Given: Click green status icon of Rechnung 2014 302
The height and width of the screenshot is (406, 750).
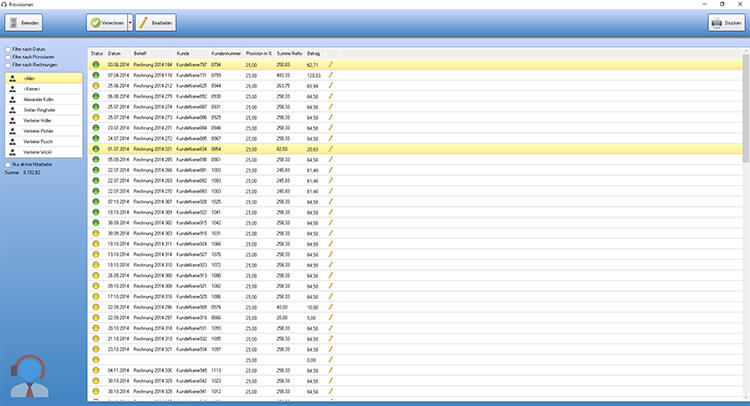Looking at the screenshot, I should (x=96, y=223).
